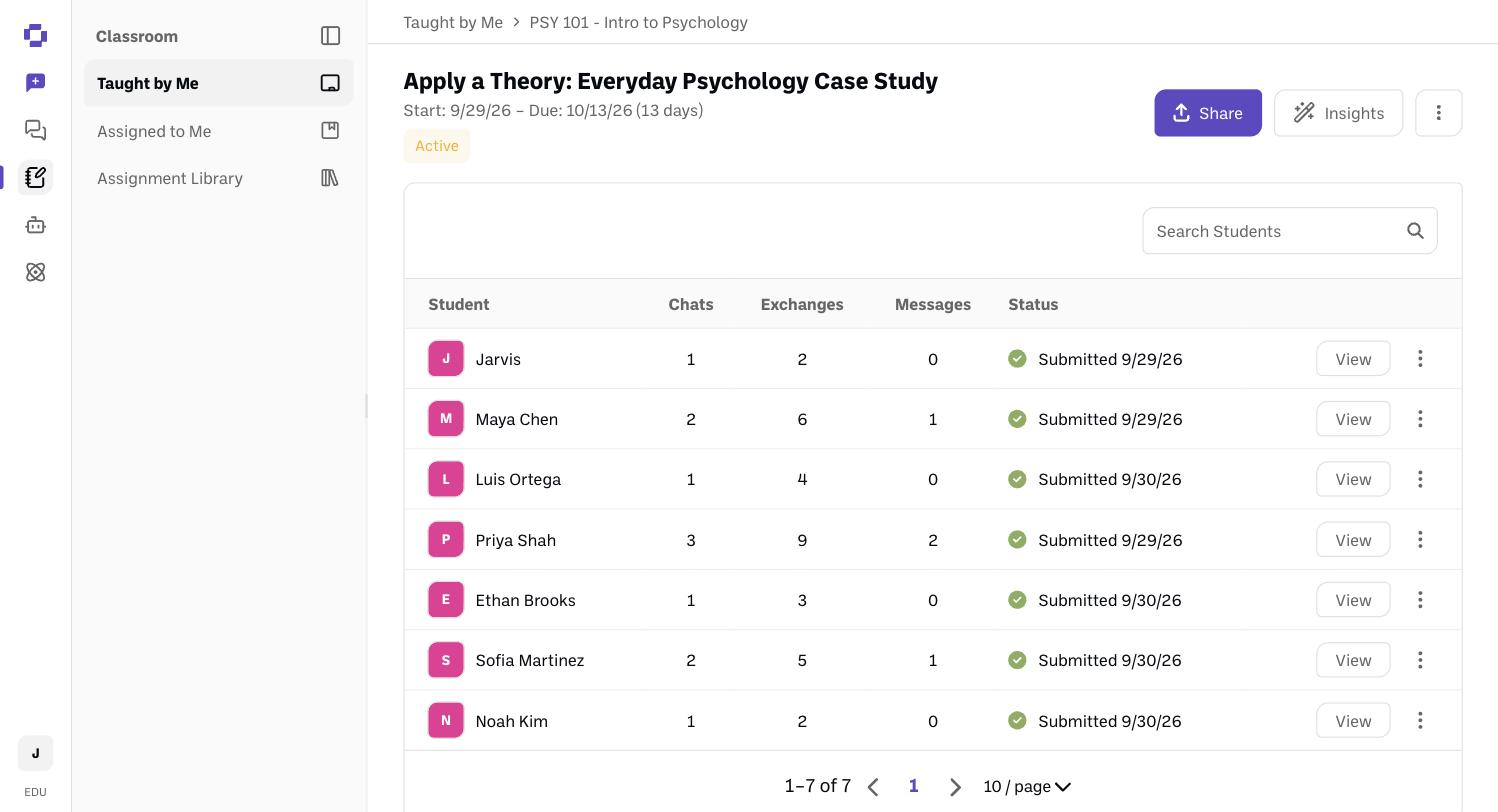Click Taught by Me breadcrumb
Viewport: 1498px width, 812px height.
453,22
